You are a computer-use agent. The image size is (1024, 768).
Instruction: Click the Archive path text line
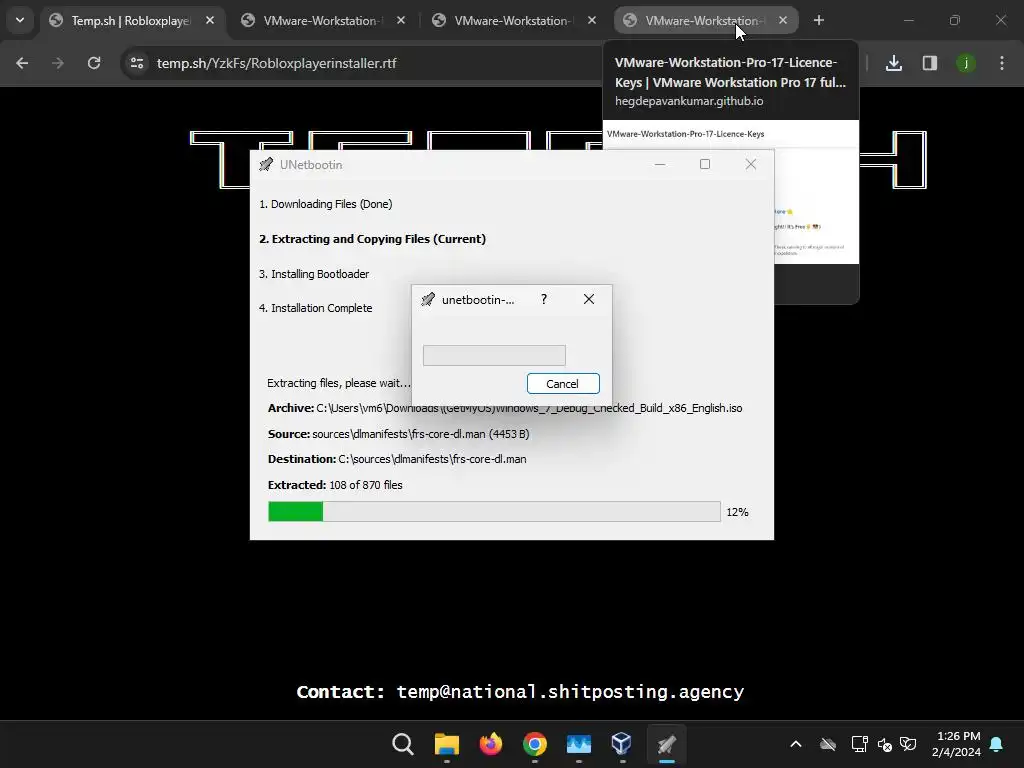(x=505, y=408)
